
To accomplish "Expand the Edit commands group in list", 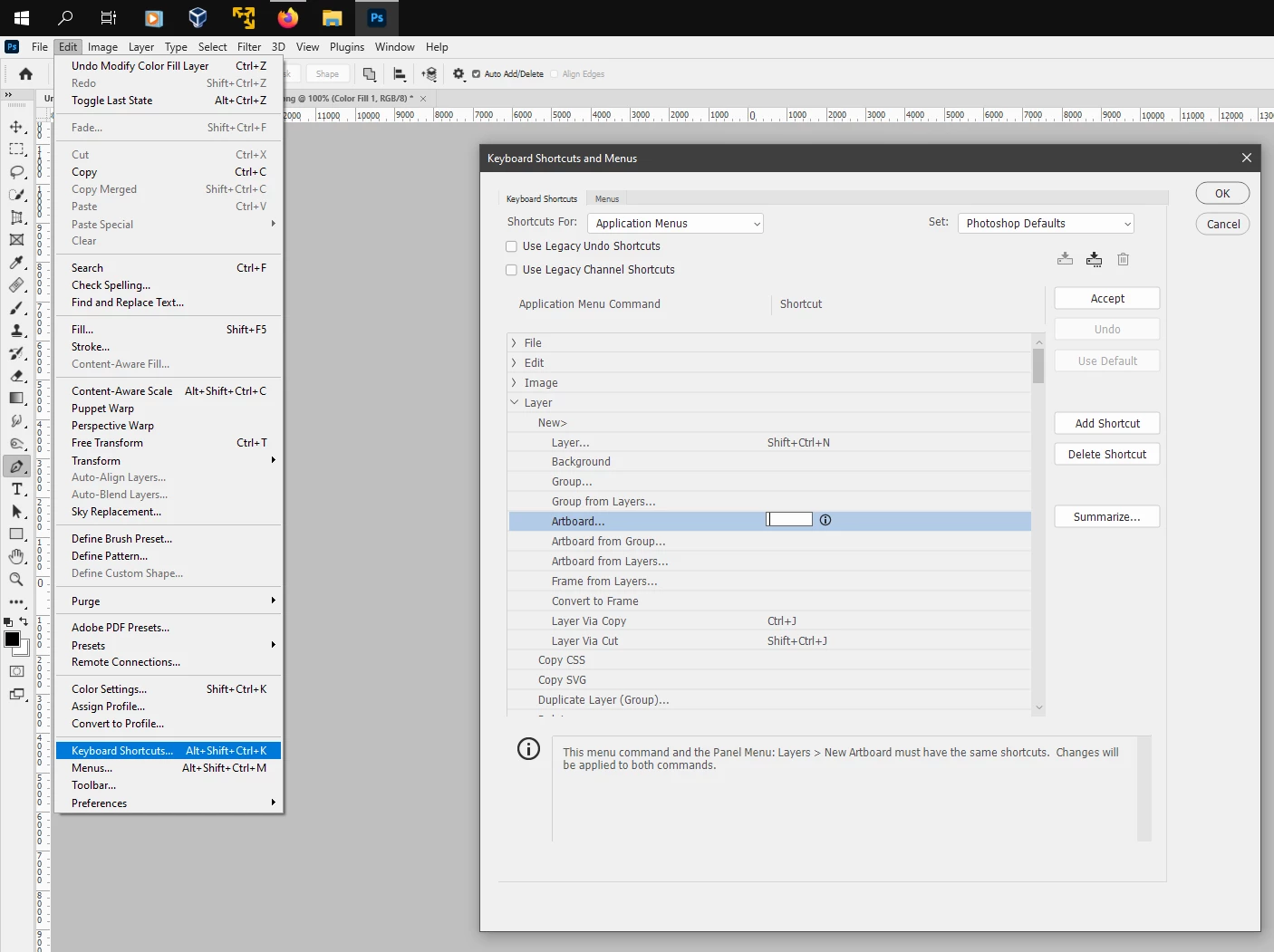I will point(514,363).
